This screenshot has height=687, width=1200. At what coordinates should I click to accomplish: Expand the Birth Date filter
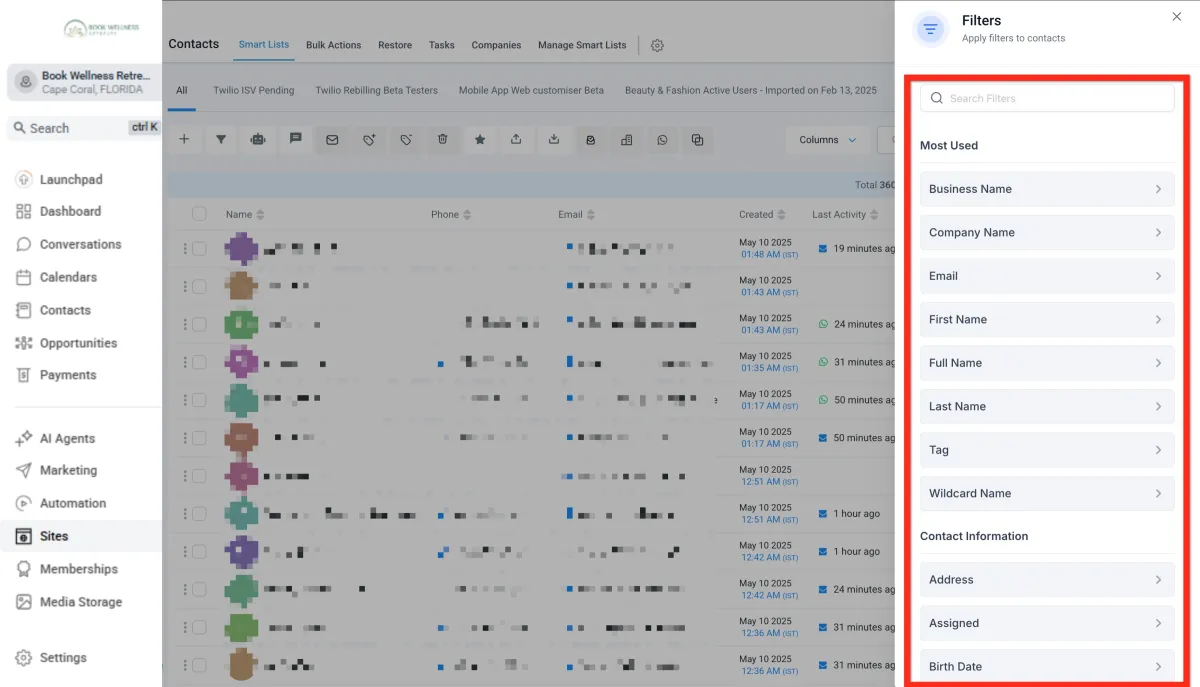(x=1047, y=667)
